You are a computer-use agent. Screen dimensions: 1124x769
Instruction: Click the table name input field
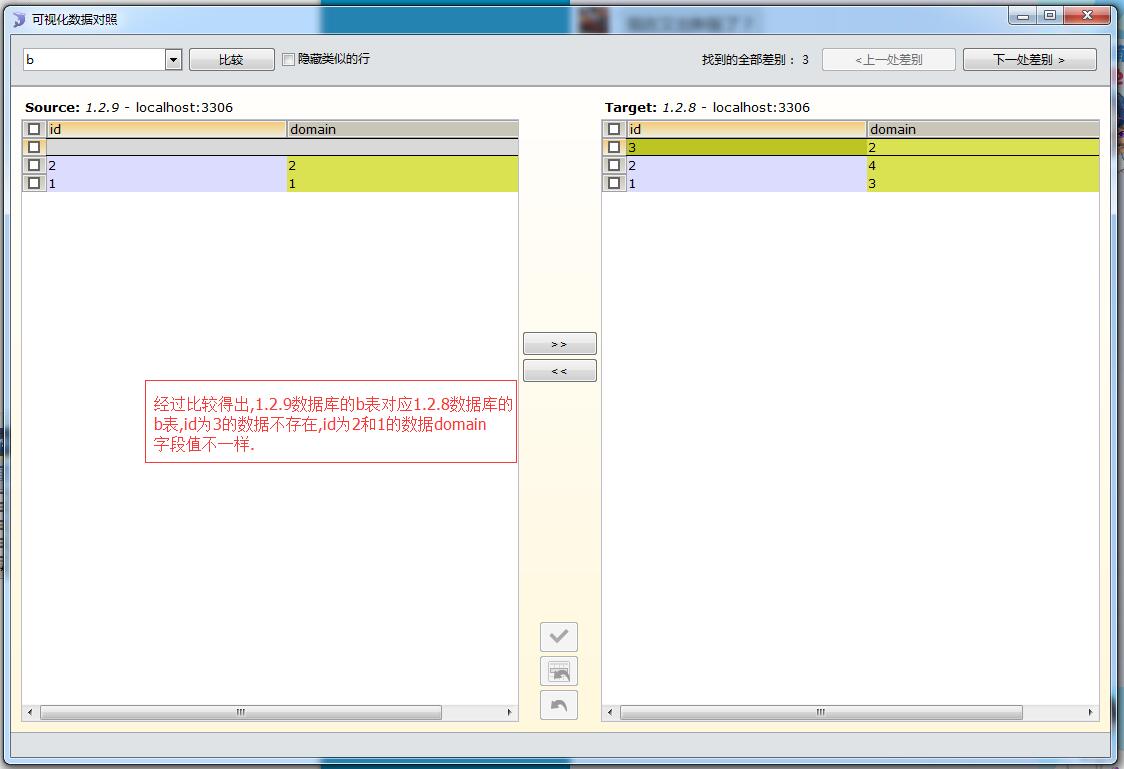pos(93,60)
